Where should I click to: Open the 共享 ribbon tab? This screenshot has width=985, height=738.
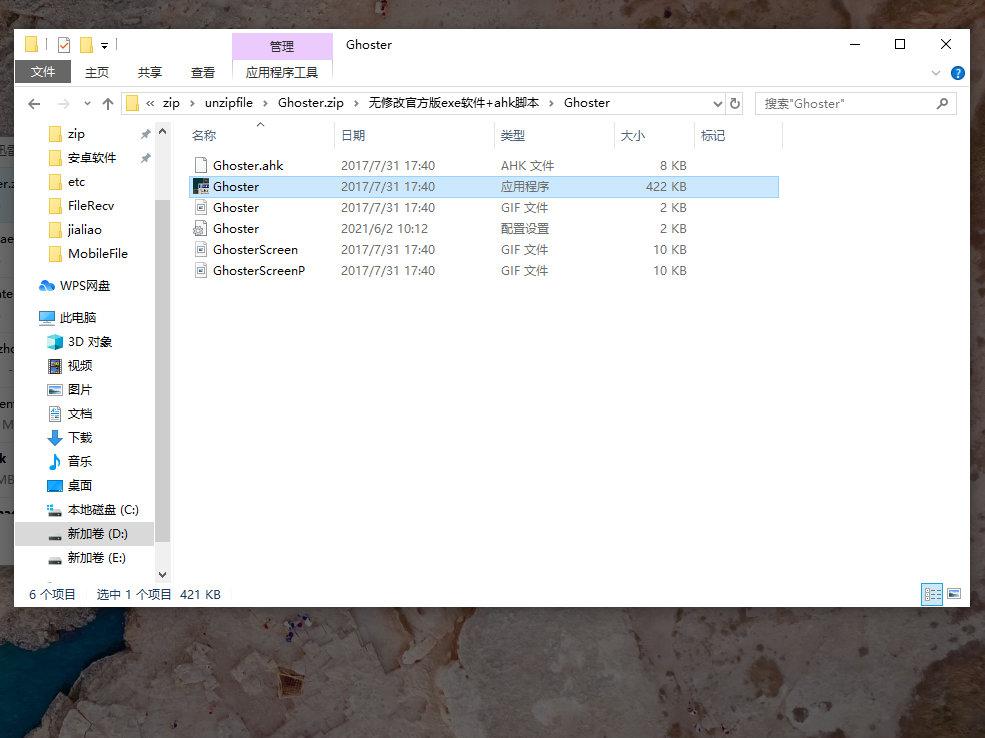coord(150,72)
